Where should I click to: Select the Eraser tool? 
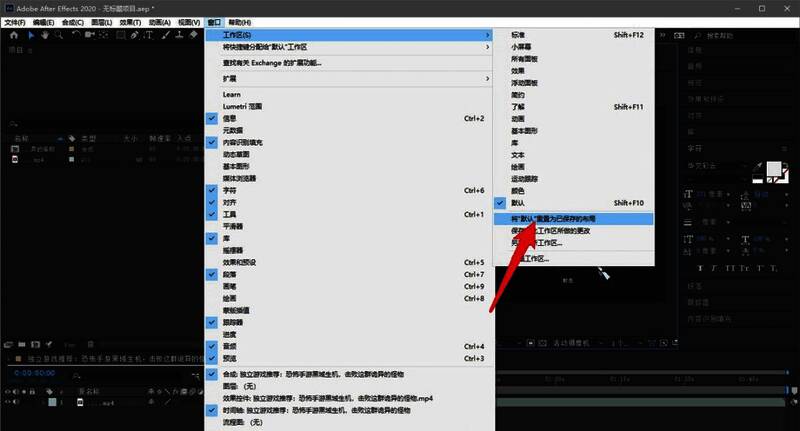(x=193, y=35)
